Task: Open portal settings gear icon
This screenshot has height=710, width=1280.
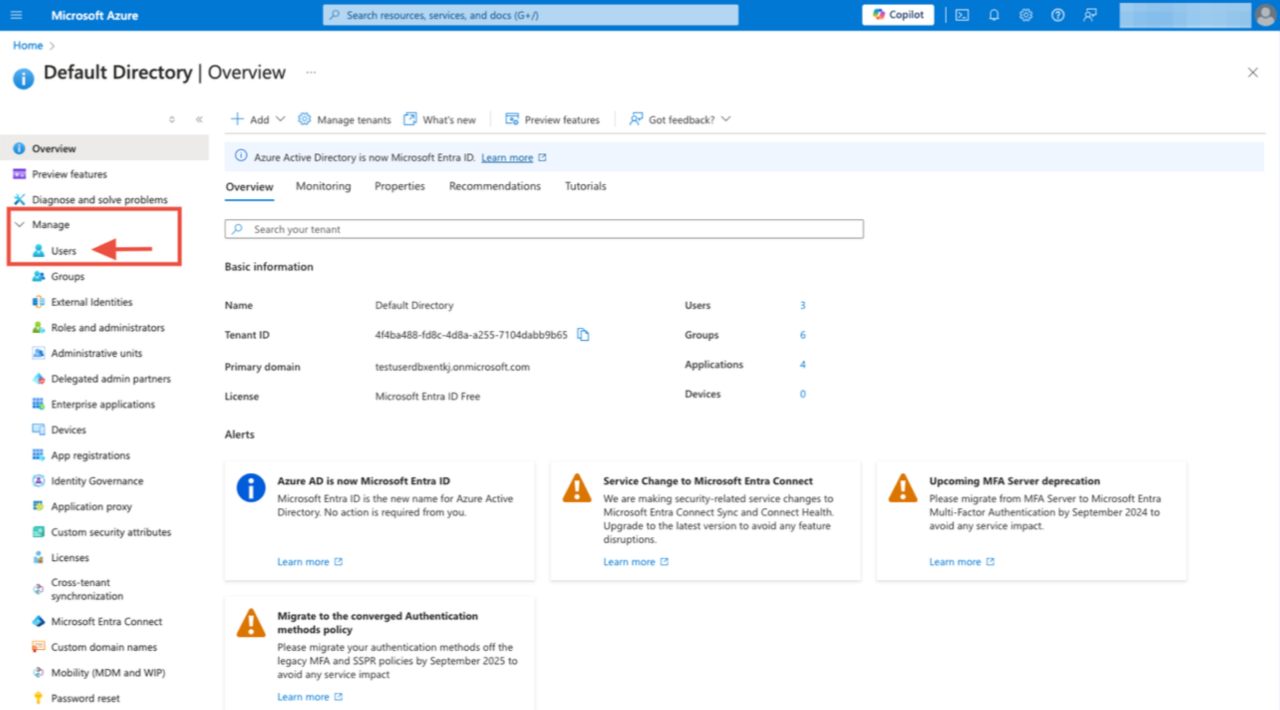Action: point(1026,15)
